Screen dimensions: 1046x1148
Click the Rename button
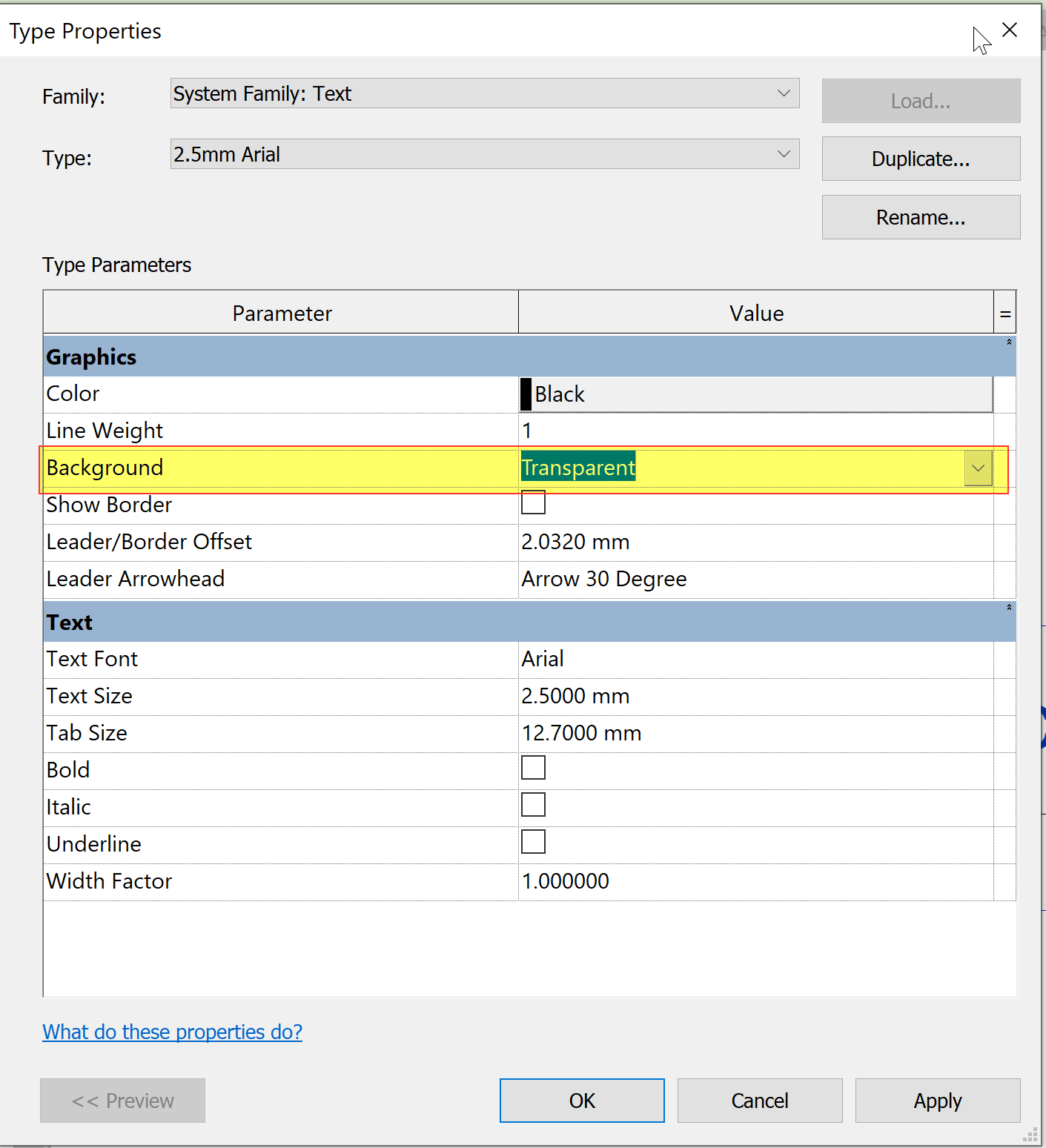pyautogui.click(x=921, y=217)
